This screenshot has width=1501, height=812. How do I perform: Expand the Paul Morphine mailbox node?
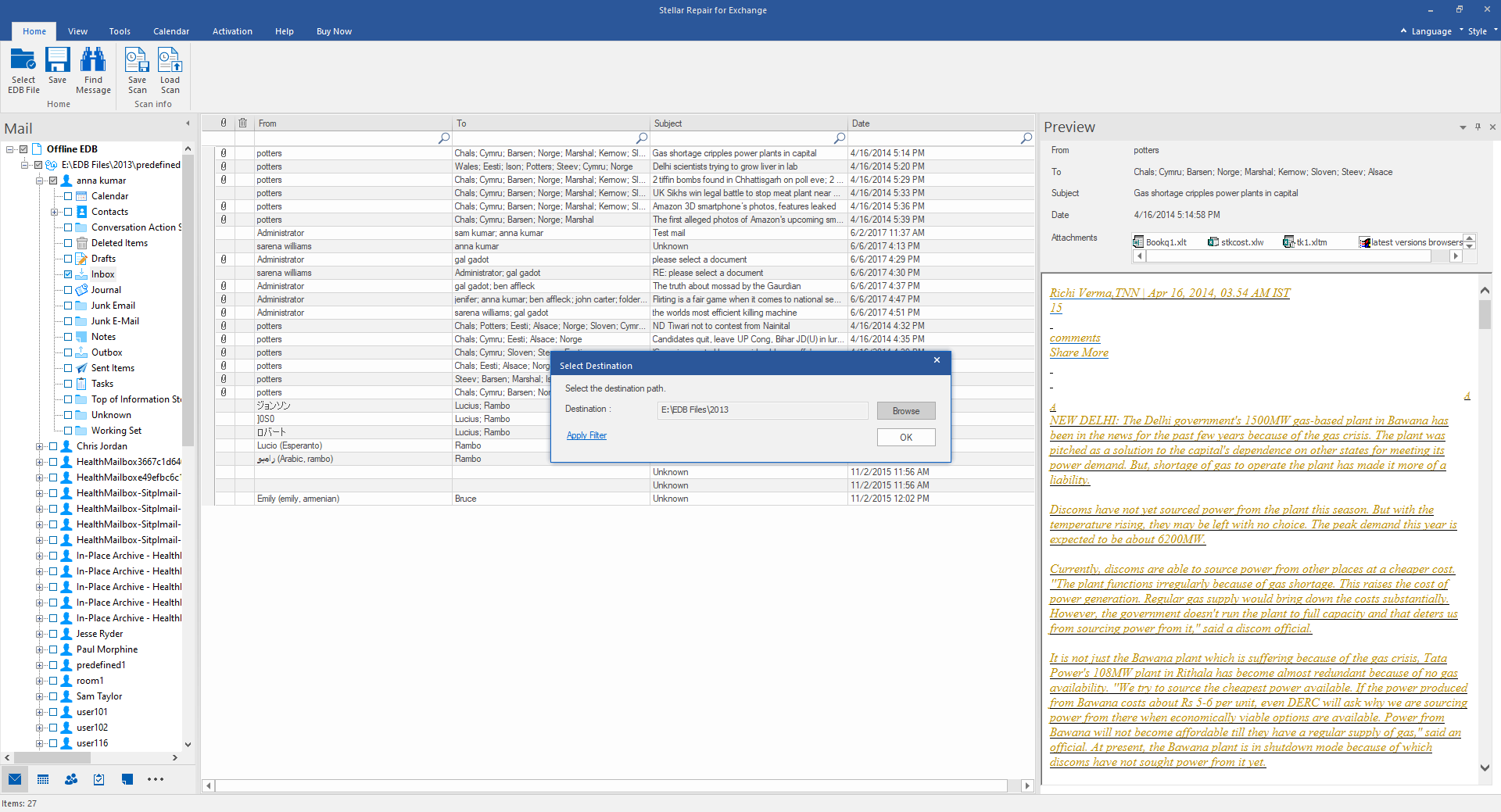pyautogui.click(x=39, y=649)
